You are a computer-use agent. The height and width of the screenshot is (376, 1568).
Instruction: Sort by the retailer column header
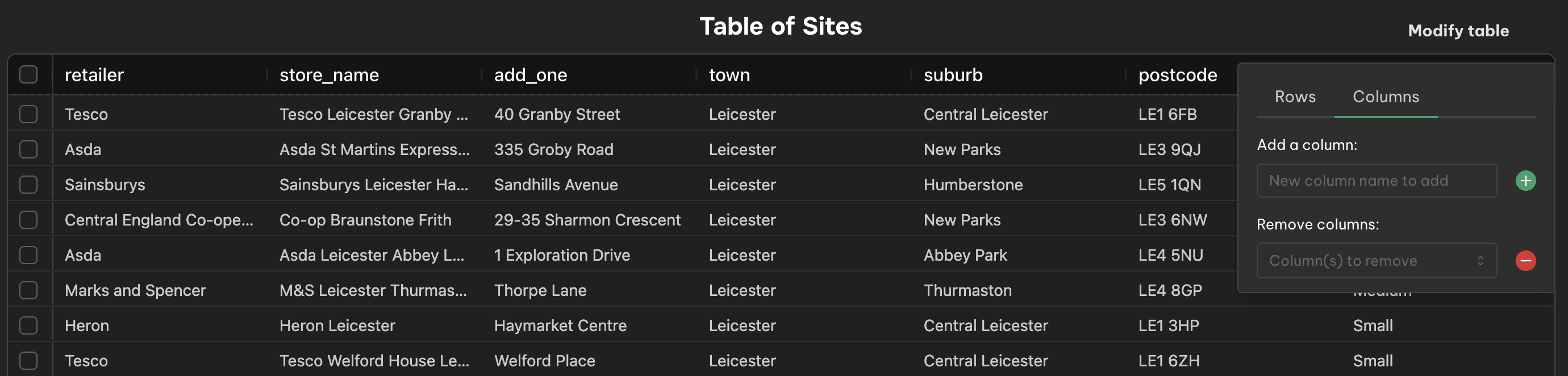click(x=94, y=75)
